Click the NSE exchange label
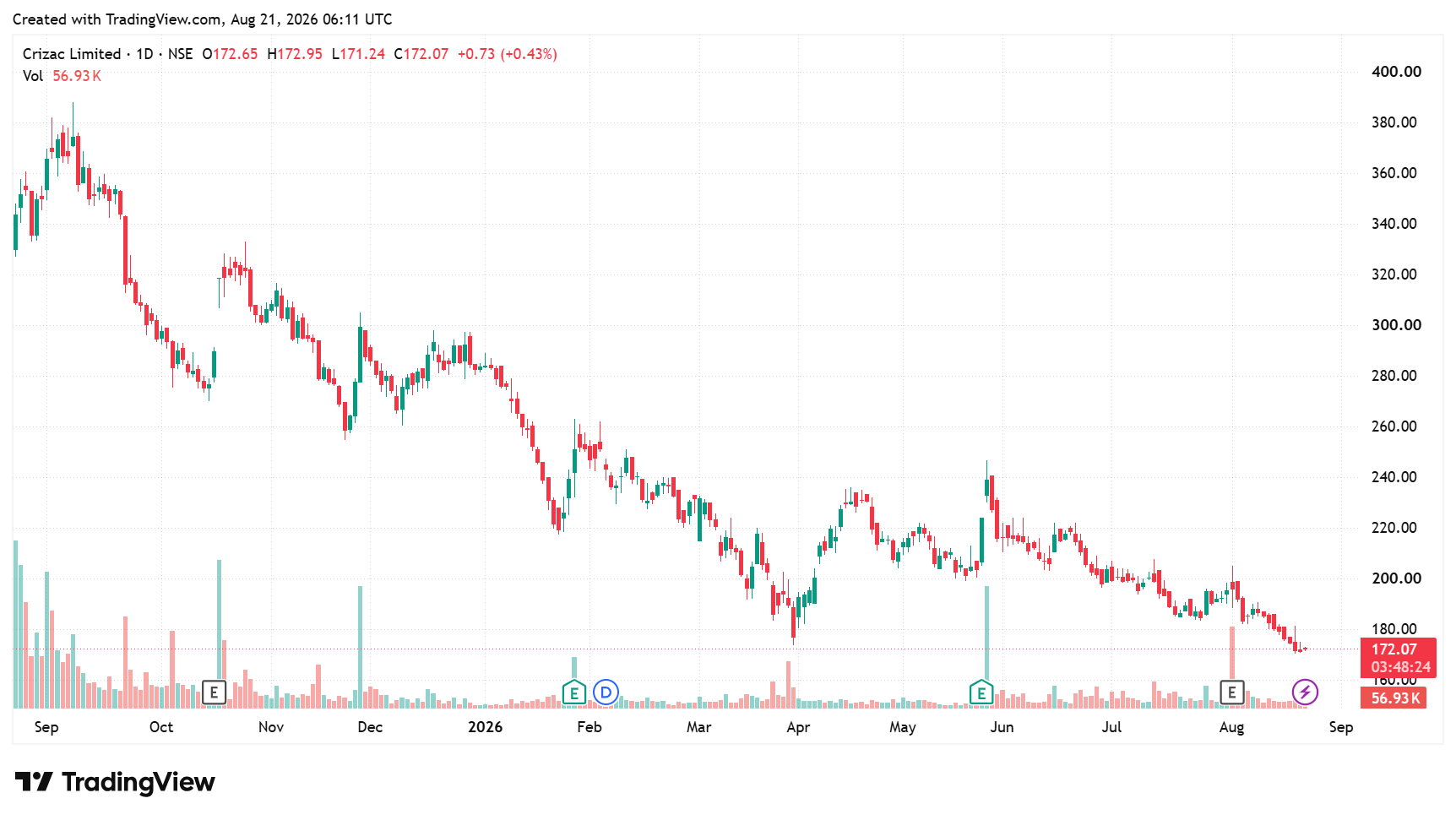The width and height of the screenshot is (1456, 820). 180,54
